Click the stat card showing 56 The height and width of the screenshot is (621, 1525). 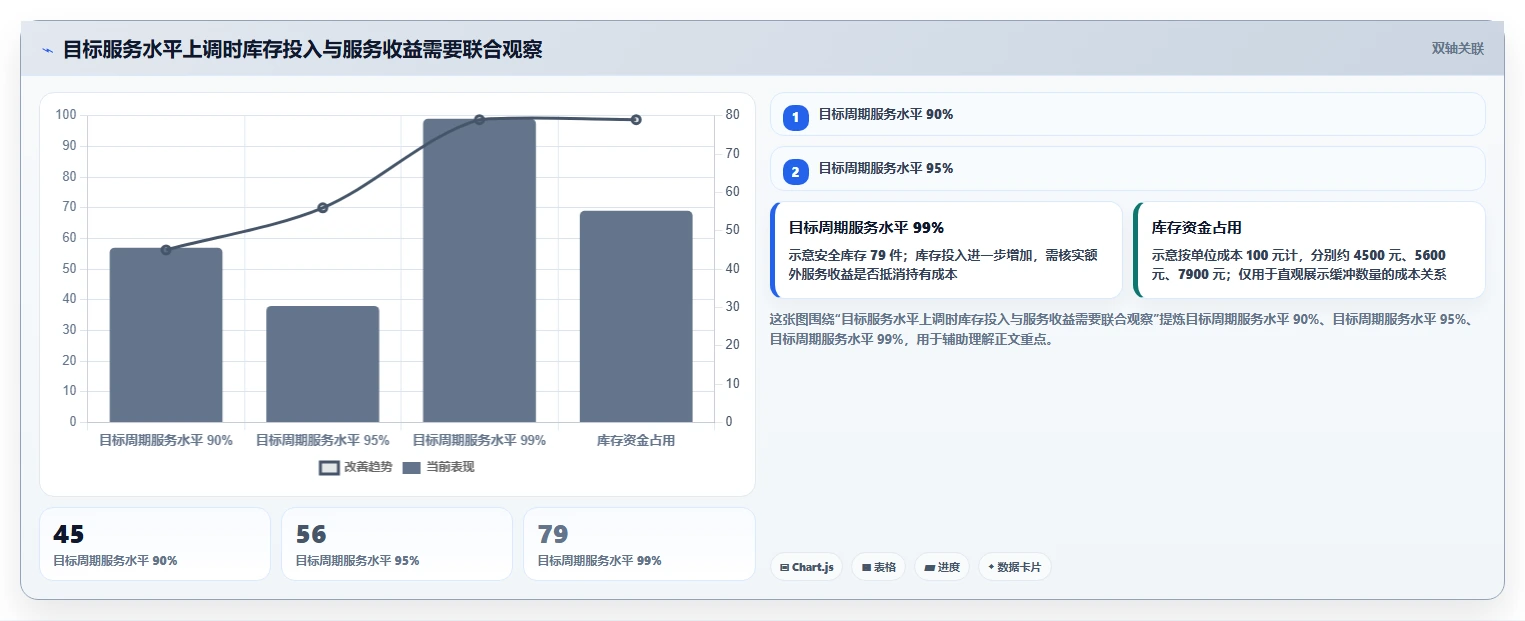point(397,544)
